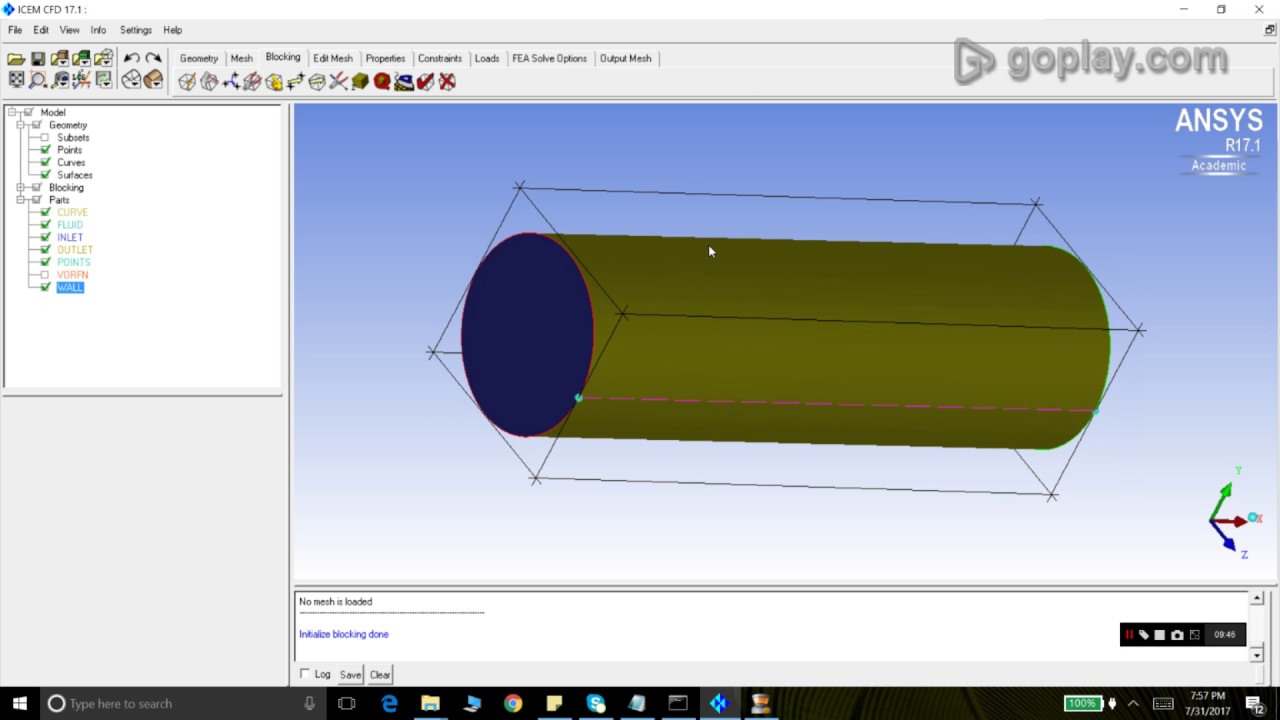The image size is (1280, 720).
Task: Select the Move Vertex tool
Action: [296, 82]
